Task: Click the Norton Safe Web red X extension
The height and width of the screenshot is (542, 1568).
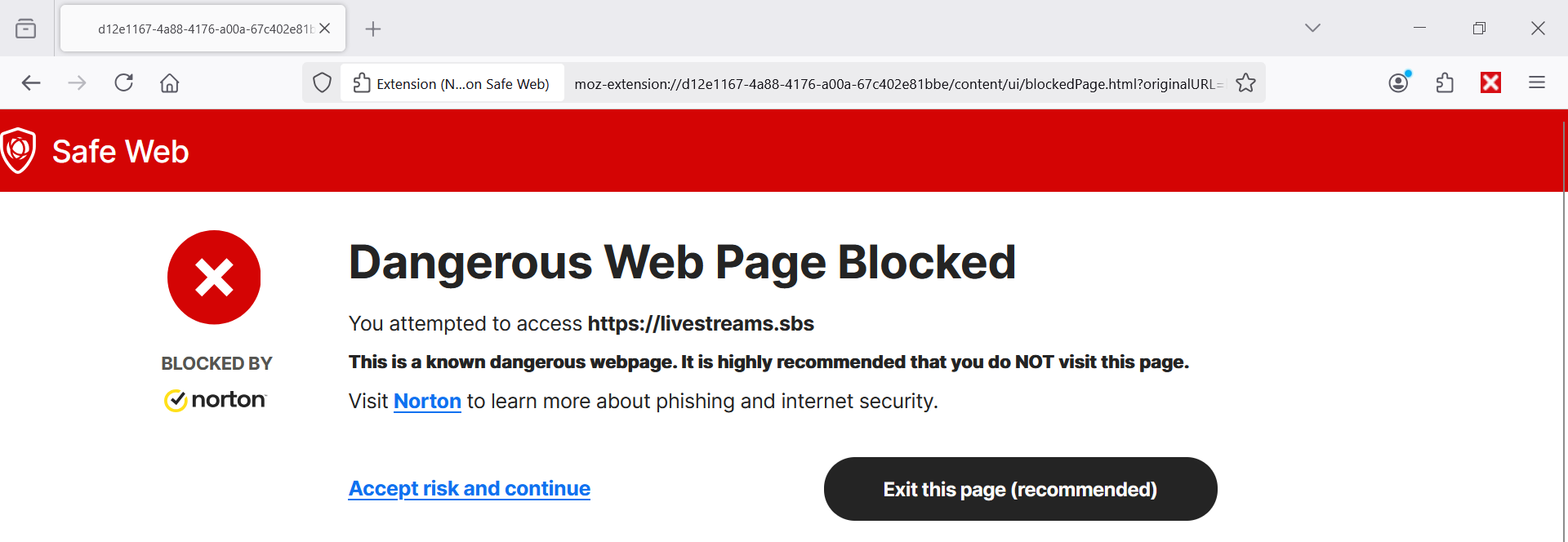Action: coord(1490,82)
